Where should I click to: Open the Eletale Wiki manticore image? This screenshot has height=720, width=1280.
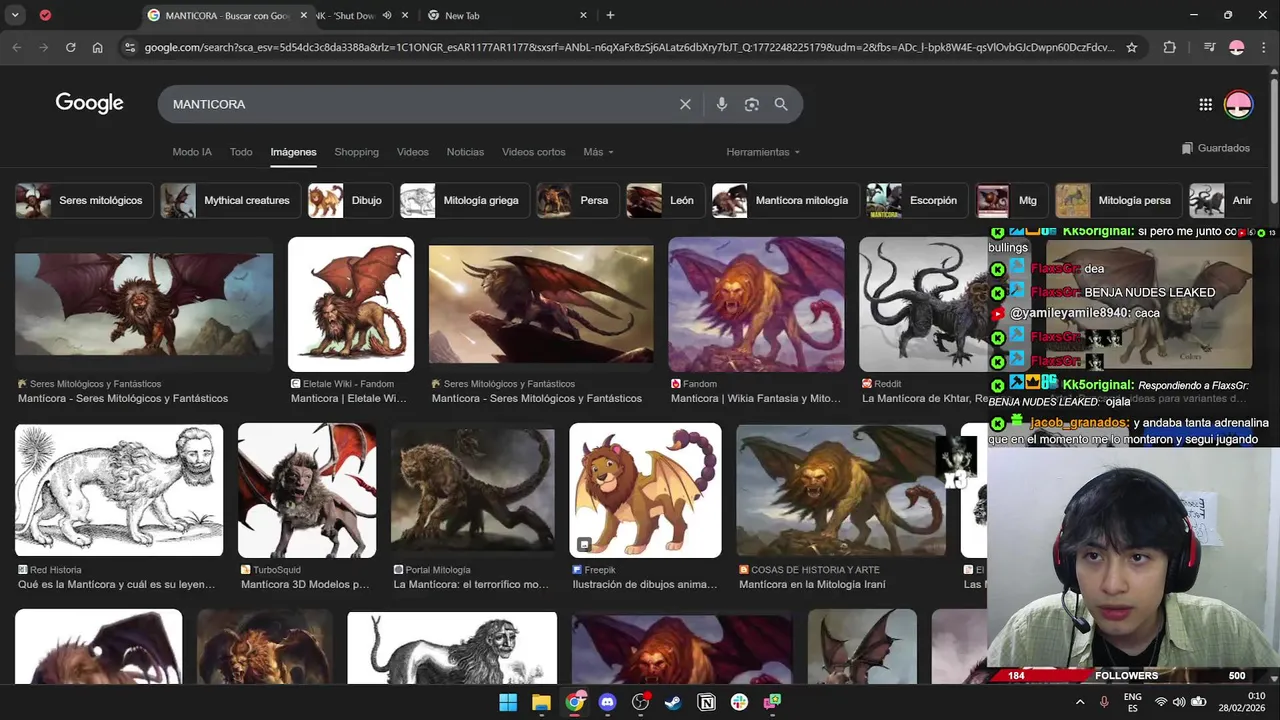(351, 304)
